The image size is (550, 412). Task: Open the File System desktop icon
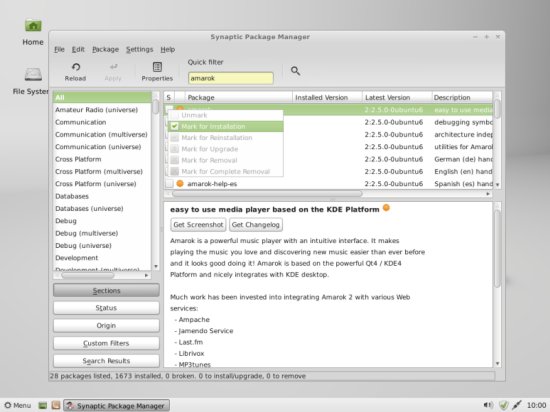point(31,81)
